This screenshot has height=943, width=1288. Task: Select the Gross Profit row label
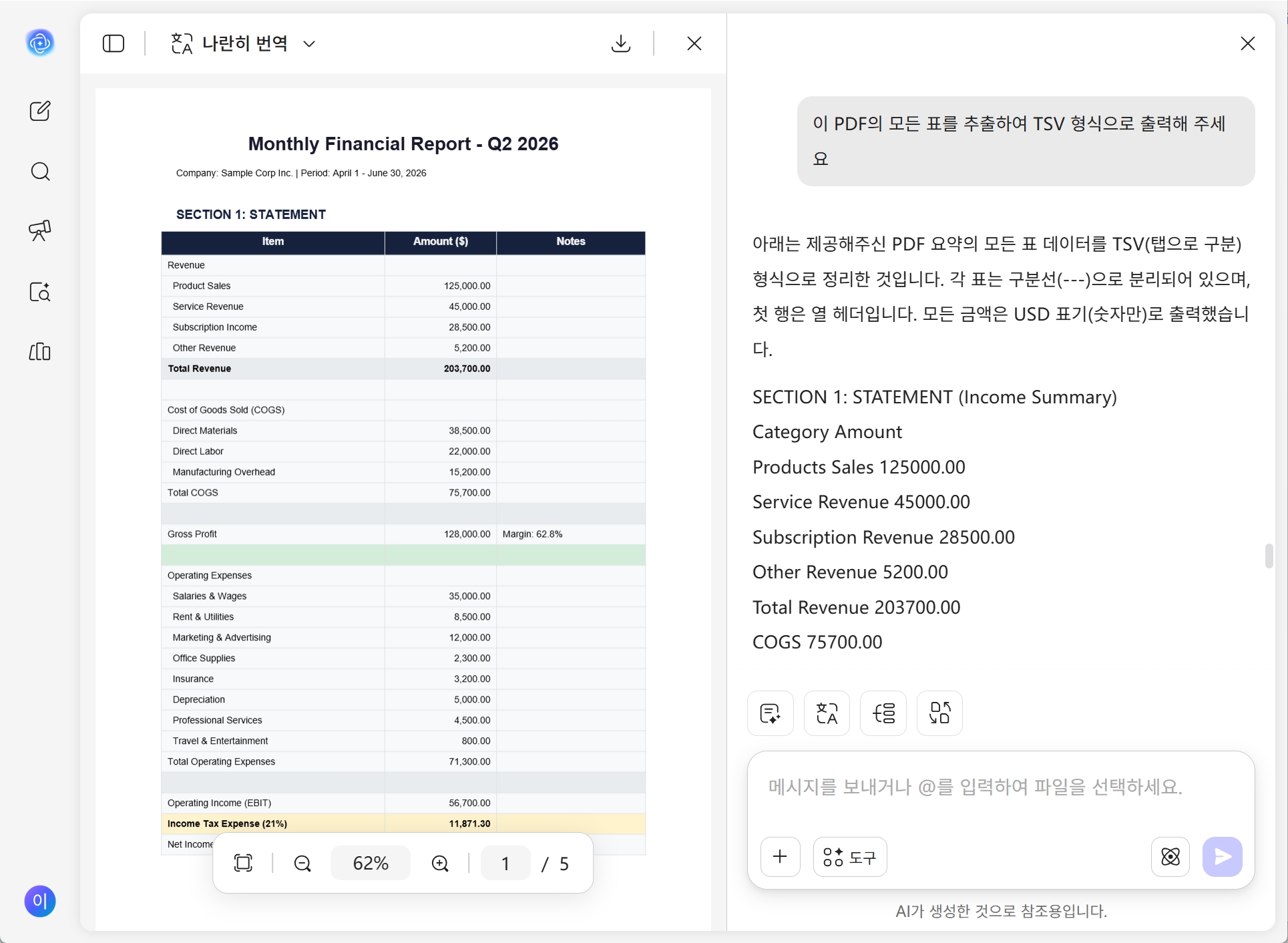[x=192, y=534]
